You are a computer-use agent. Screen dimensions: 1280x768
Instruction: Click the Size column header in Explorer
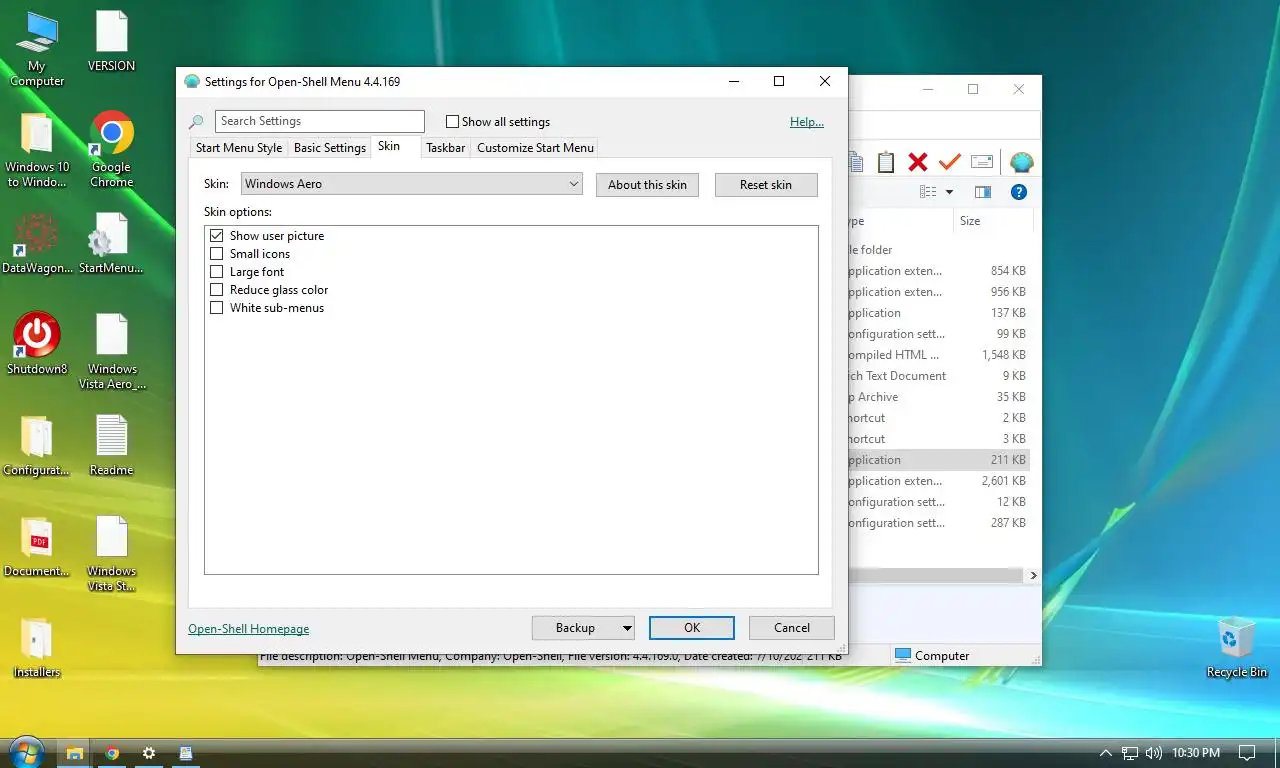pos(992,221)
